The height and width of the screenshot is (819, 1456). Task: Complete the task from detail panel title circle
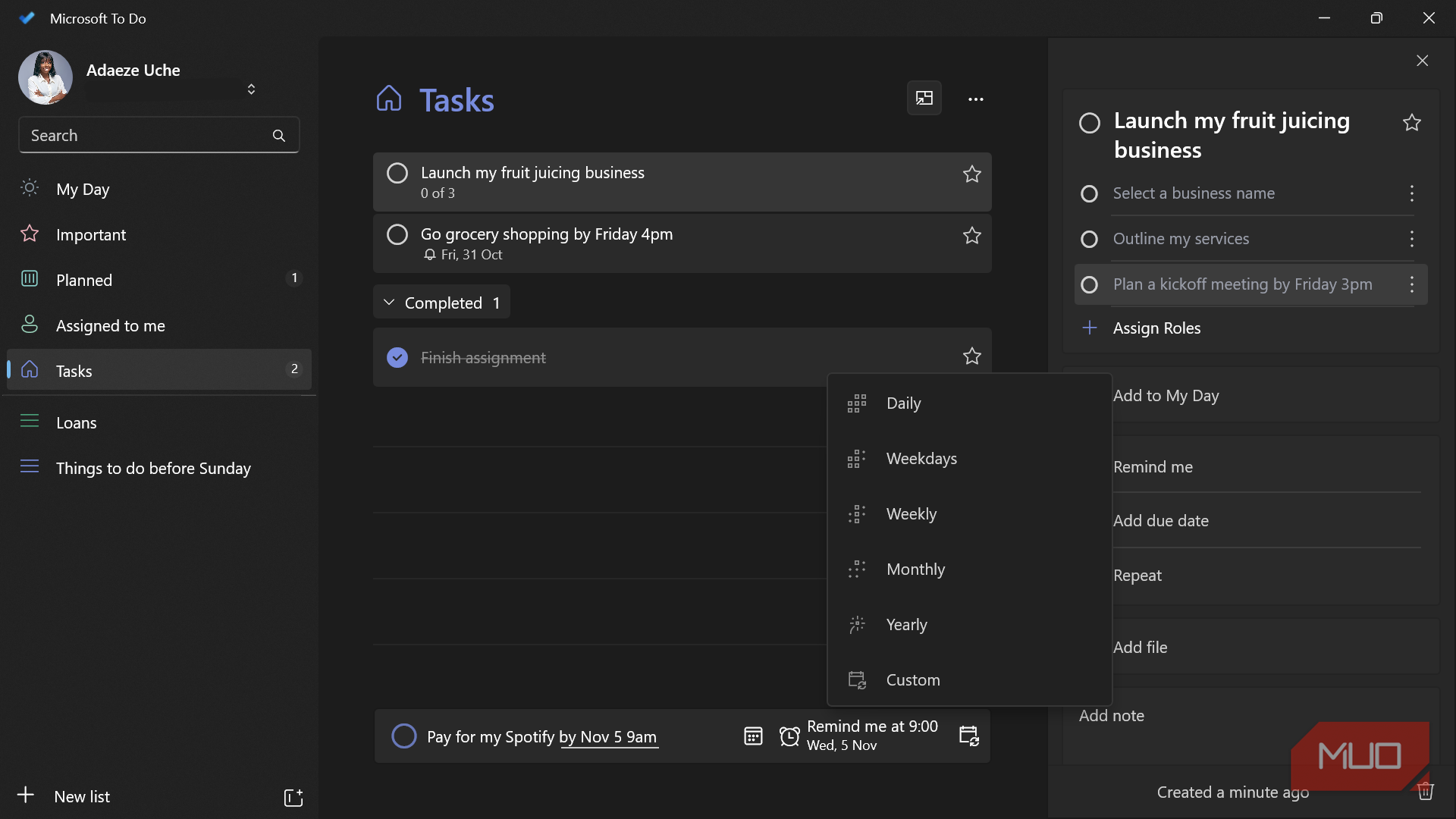(x=1089, y=123)
